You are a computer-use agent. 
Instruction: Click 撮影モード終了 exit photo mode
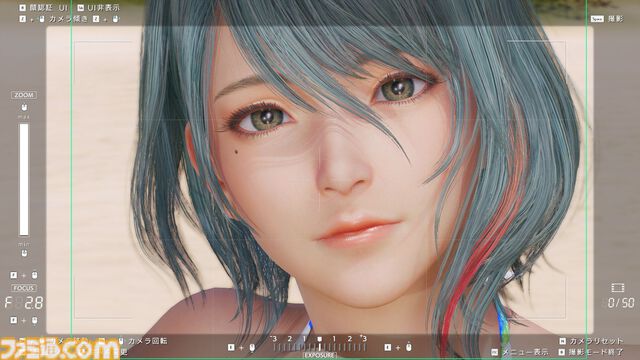(596, 352)
